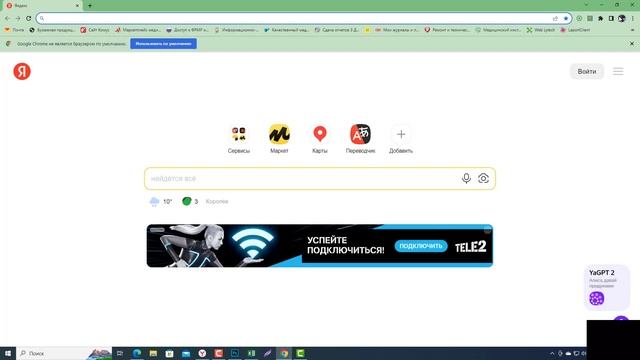Switch to Chrome on the taskbar
Screen dimensions: 640x360
pos(284,353)
